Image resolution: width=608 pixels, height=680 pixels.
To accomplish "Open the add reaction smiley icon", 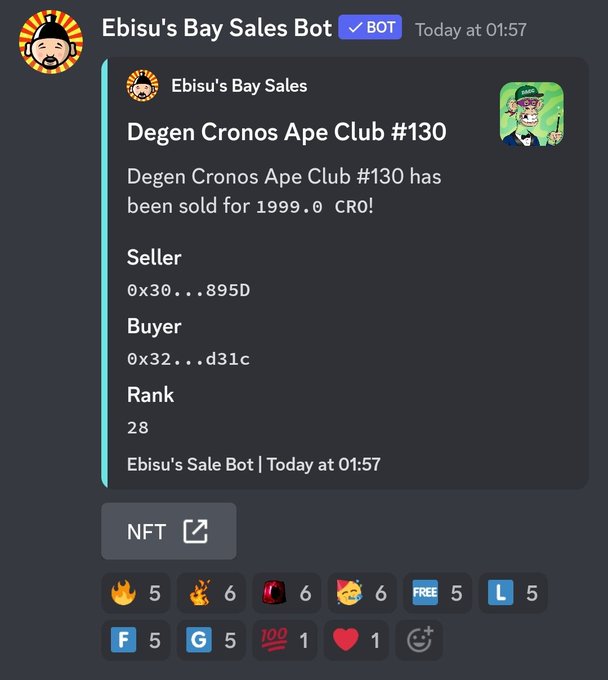I will (419, 640).
